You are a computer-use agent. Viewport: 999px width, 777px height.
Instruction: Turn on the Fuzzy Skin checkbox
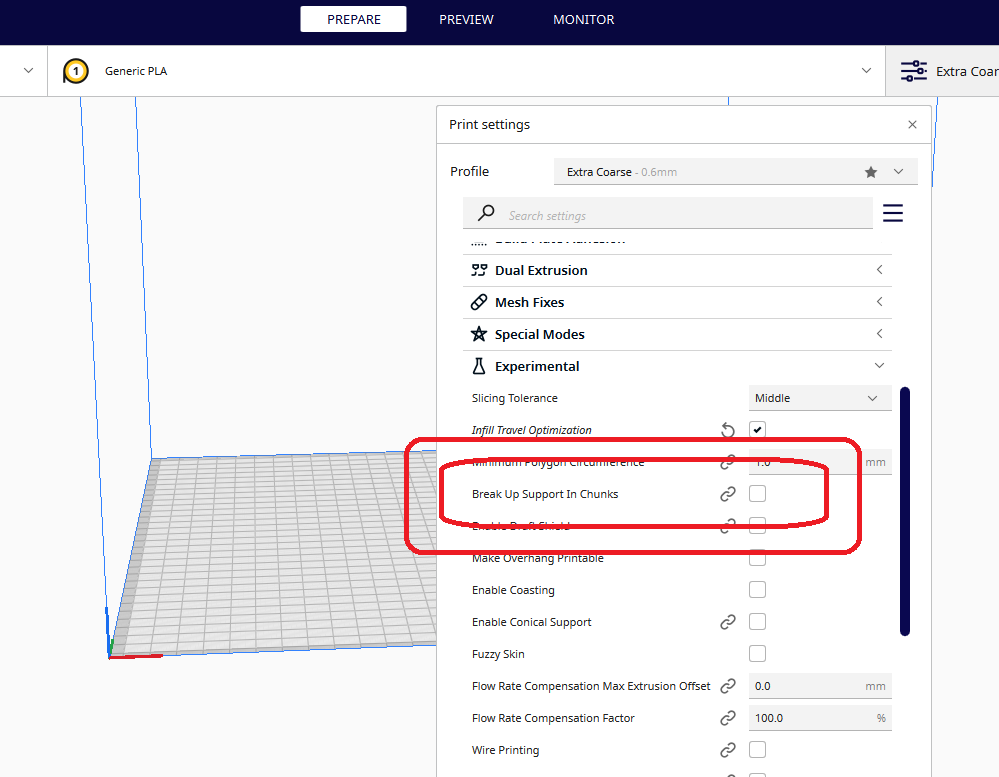pyautogui.click(x=758, y=653)
